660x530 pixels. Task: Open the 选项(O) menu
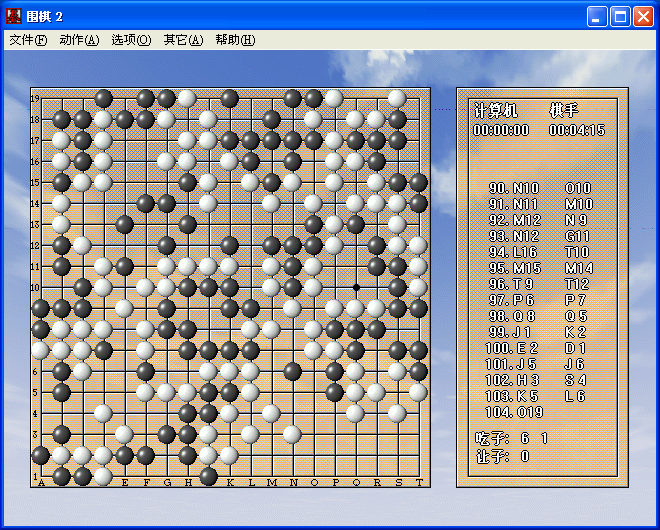(131, 40)
